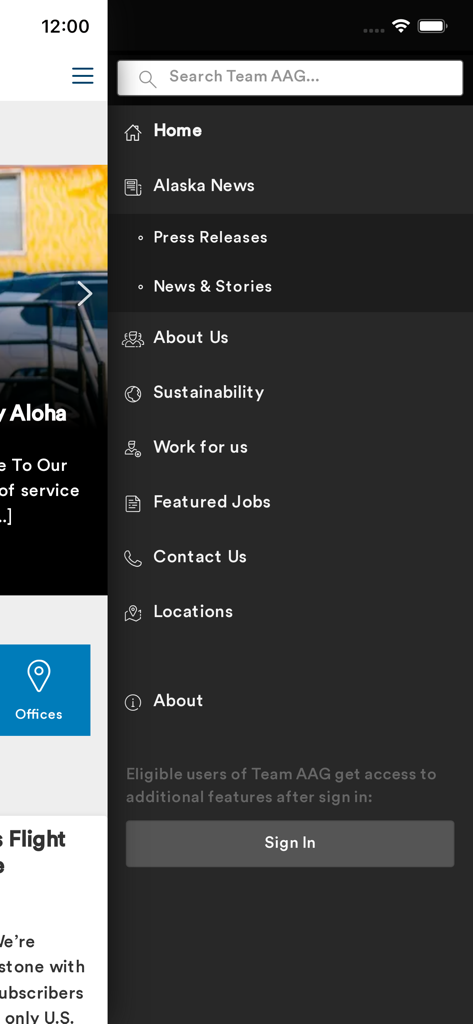Tap the Alaska News newspaper icon
Image resolution: width=473 pixels, height=1024 pixels.
[x=133, y=187]
